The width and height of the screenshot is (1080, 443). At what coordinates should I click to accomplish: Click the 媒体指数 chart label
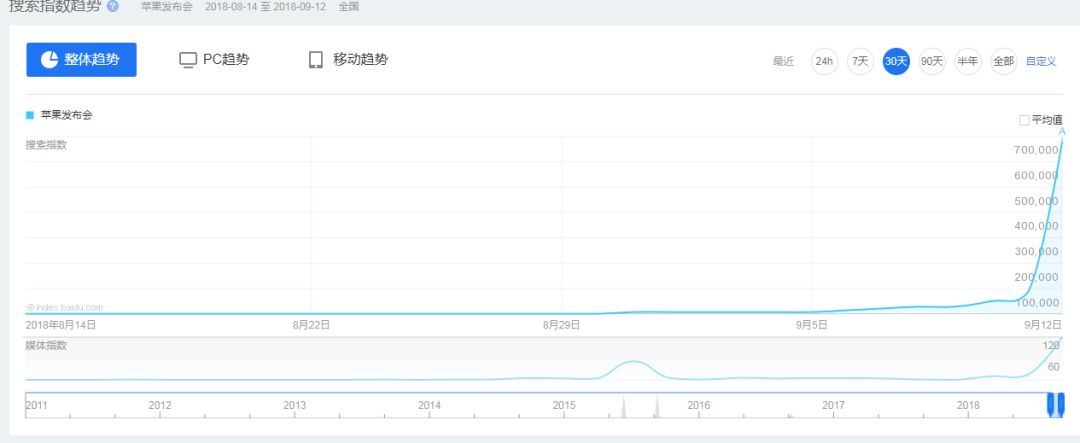(46, 345)
